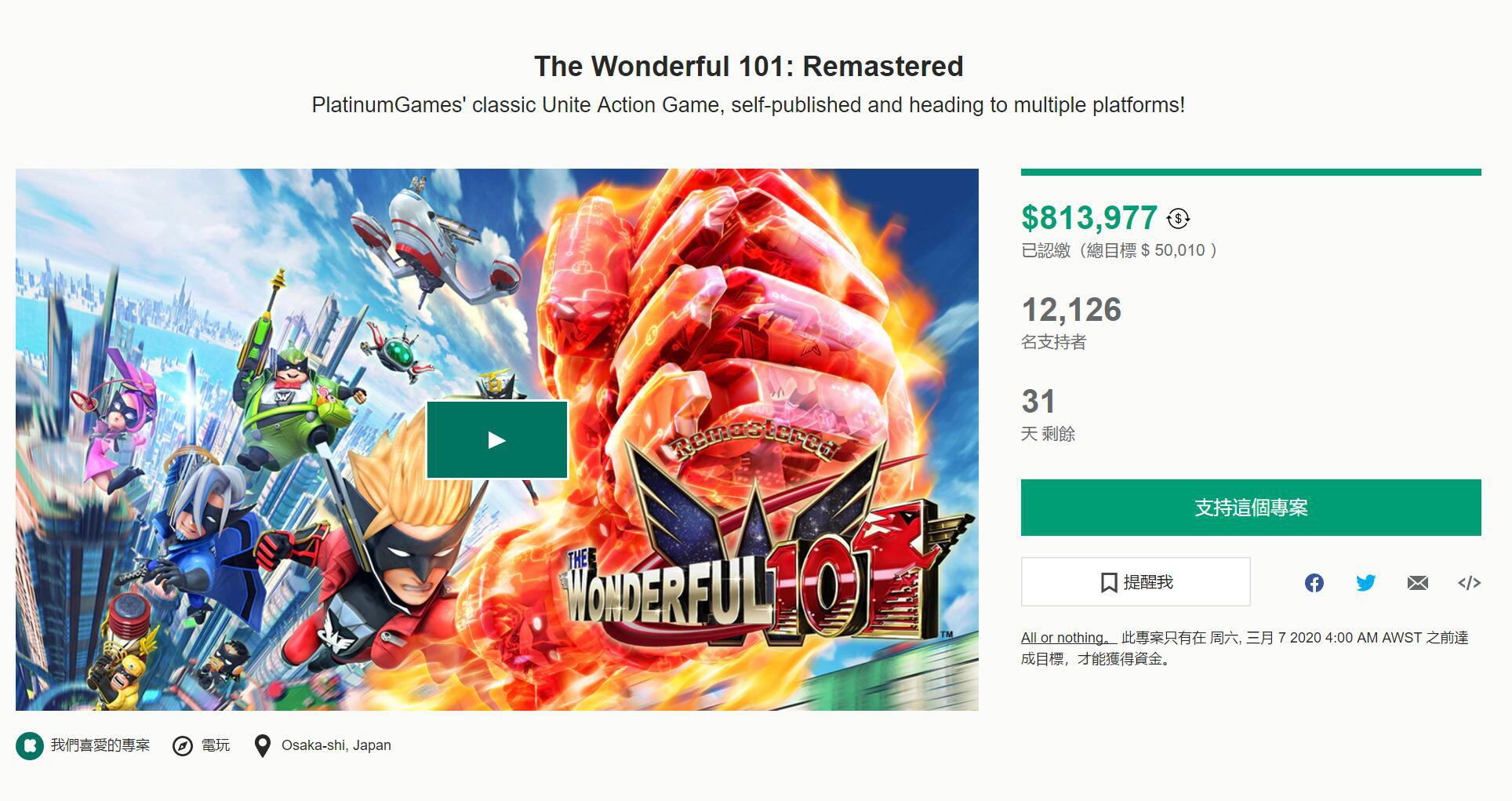This screenshot has width=1512, height=801.
Task: Open the Osaka-shi, Japan location link
Action: 336,745
